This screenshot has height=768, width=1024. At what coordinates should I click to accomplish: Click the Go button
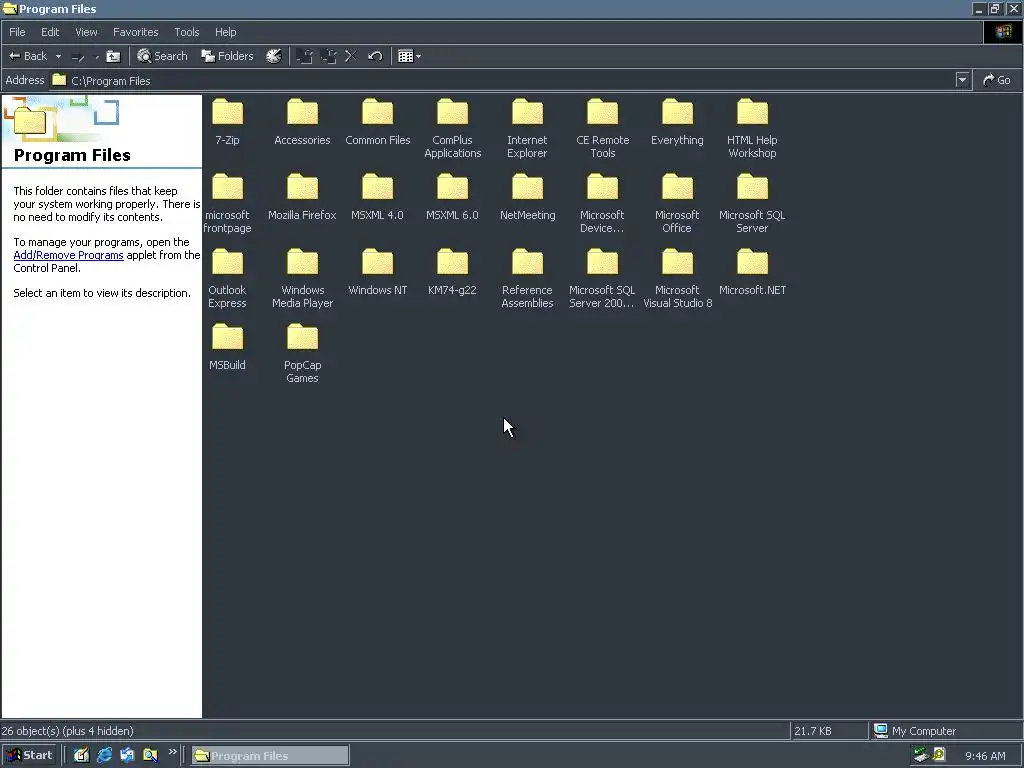pos(997,80)
